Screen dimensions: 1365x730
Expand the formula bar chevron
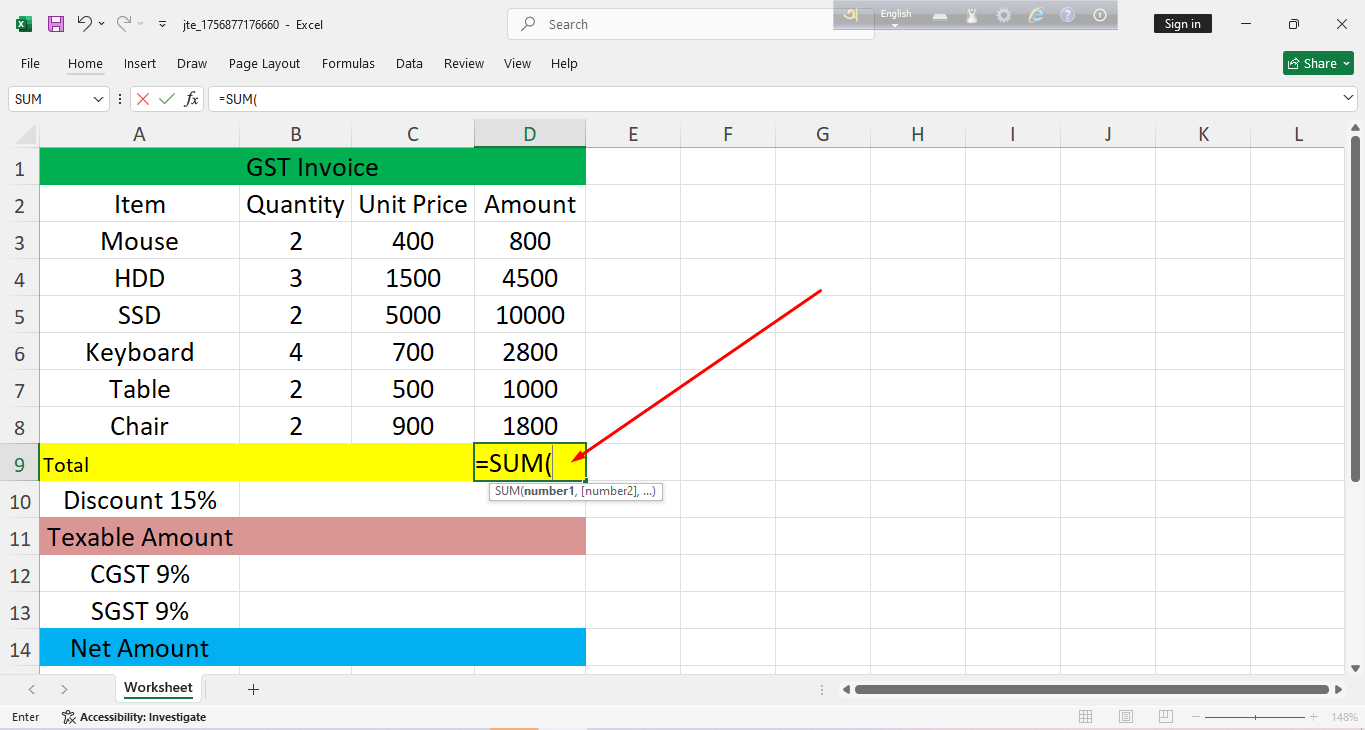(x=1348, y=98)
